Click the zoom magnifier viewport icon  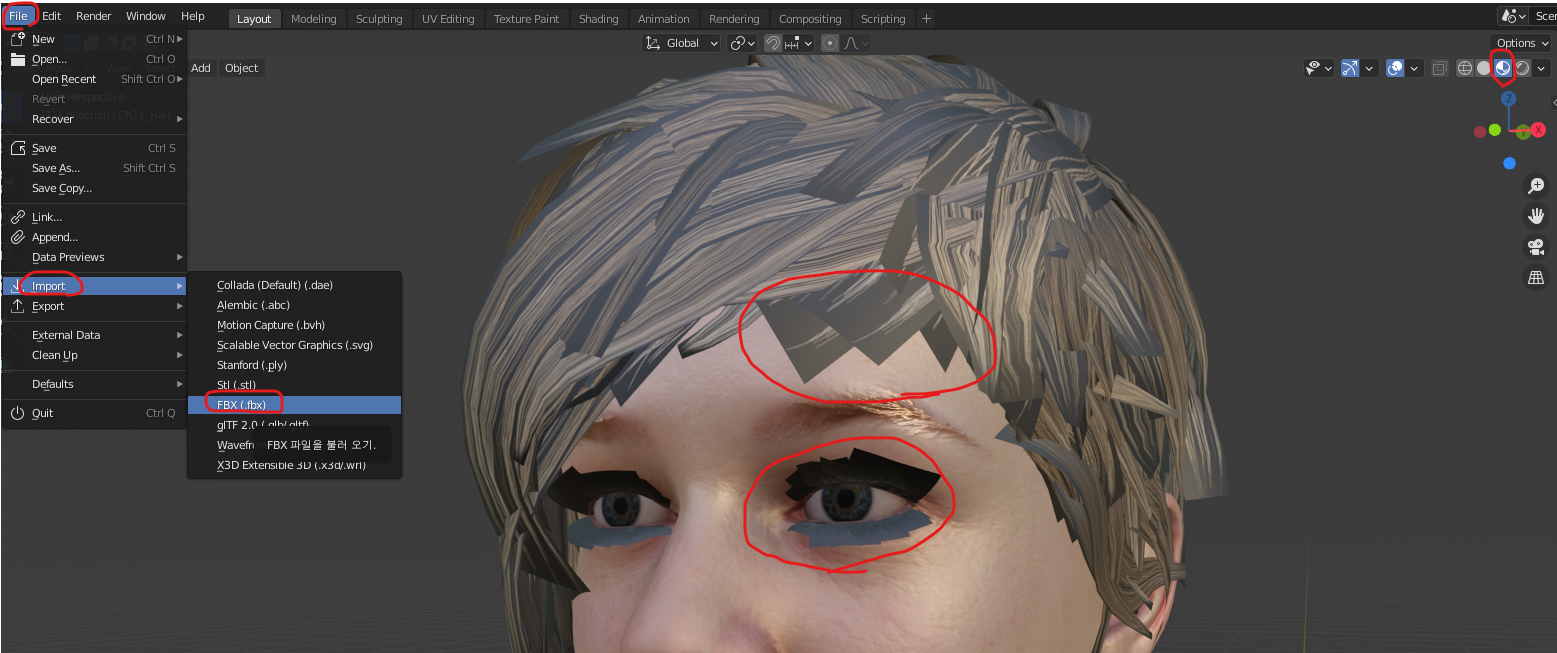[1536, 186]
